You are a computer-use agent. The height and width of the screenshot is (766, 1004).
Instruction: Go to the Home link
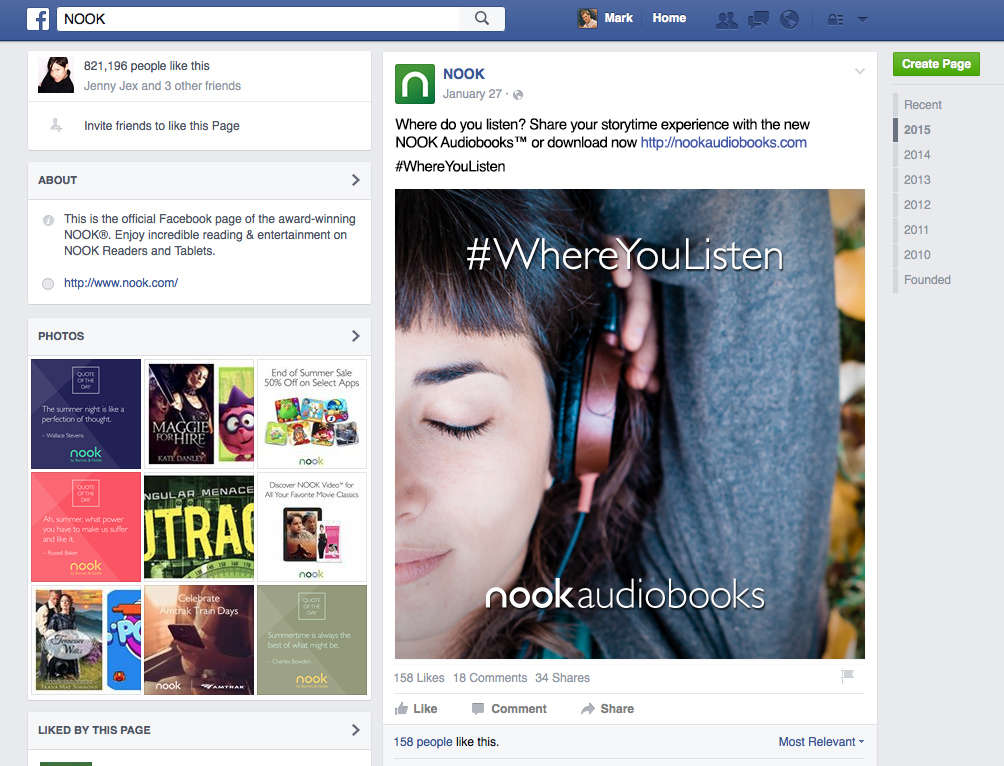669,18
